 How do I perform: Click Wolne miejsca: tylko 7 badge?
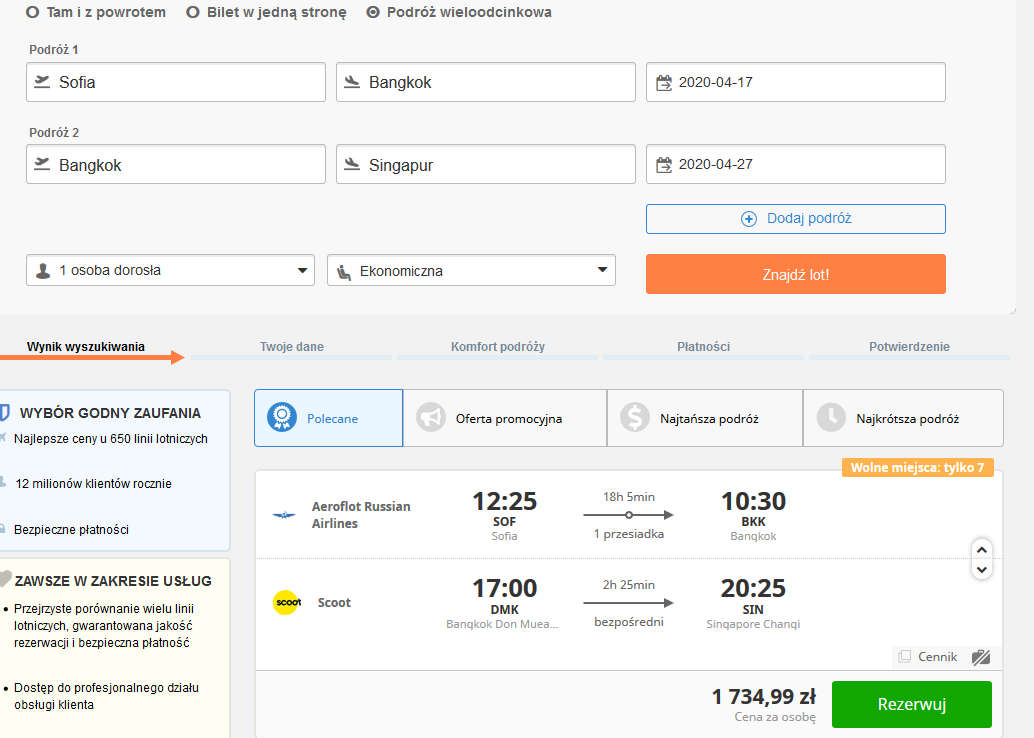coord(918,468)
